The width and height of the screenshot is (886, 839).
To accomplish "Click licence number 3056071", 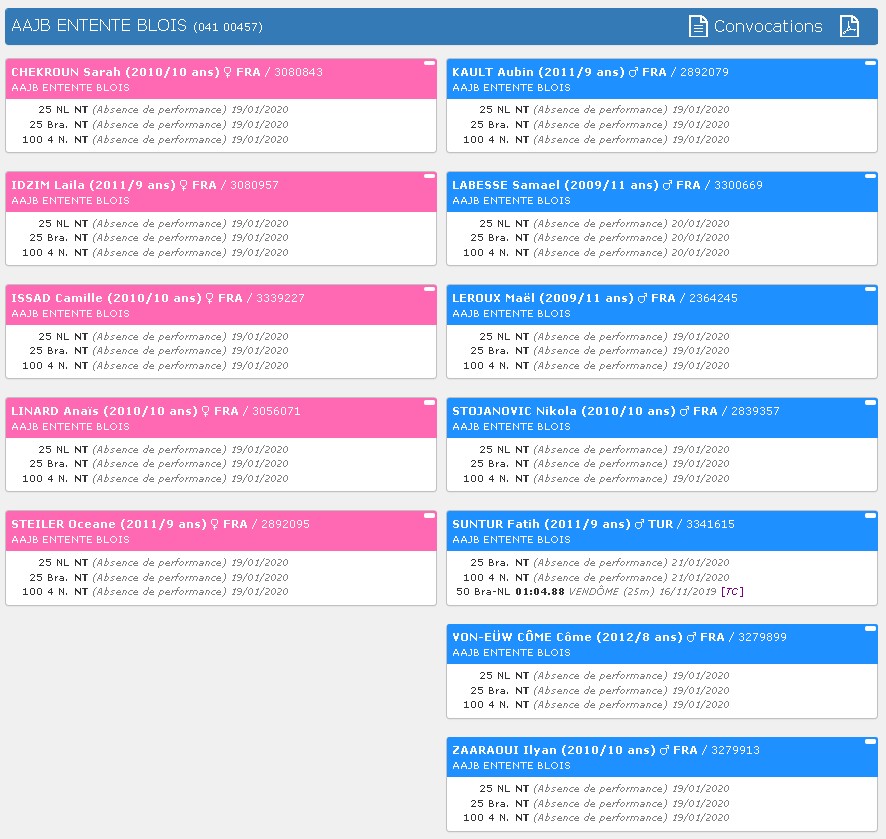I will (276, 411).
